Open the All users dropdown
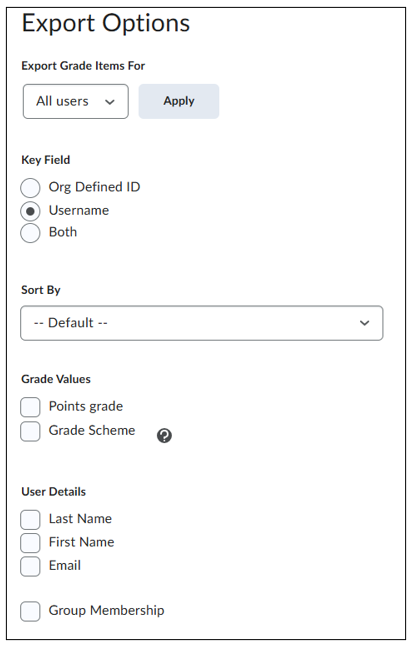The width and height of the screenshot is (410, 645). click(x=76, y=102)
